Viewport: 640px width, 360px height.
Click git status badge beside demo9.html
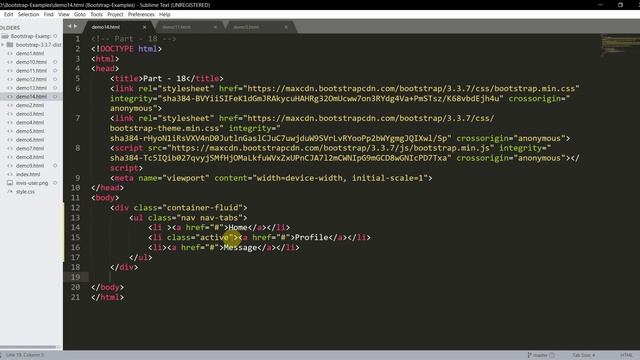click(x=55, y=166)
